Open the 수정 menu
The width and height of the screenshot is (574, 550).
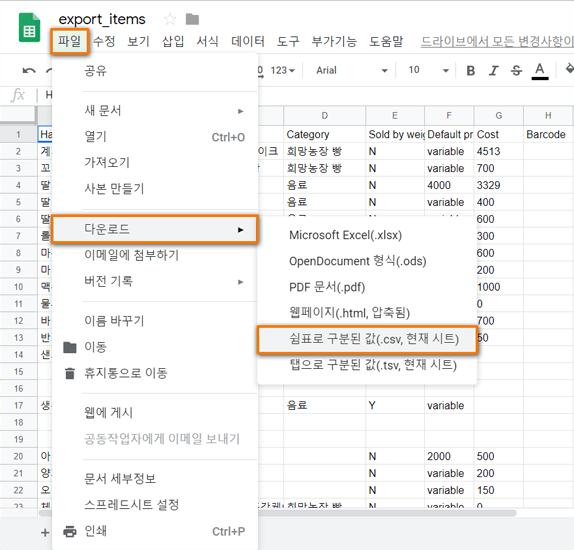(x=104, y=41)
